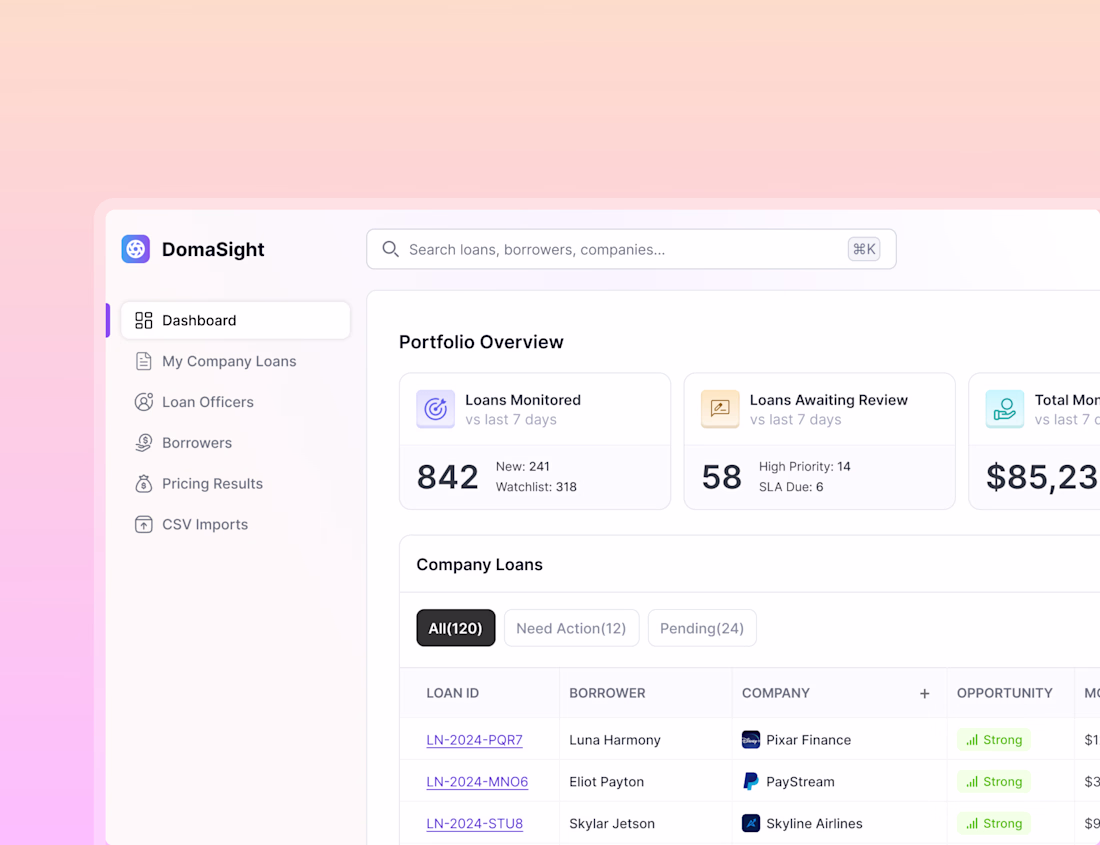Click the CSV Imports upload icon
The height and width of the screenshot is (845, 1100).
144,525
